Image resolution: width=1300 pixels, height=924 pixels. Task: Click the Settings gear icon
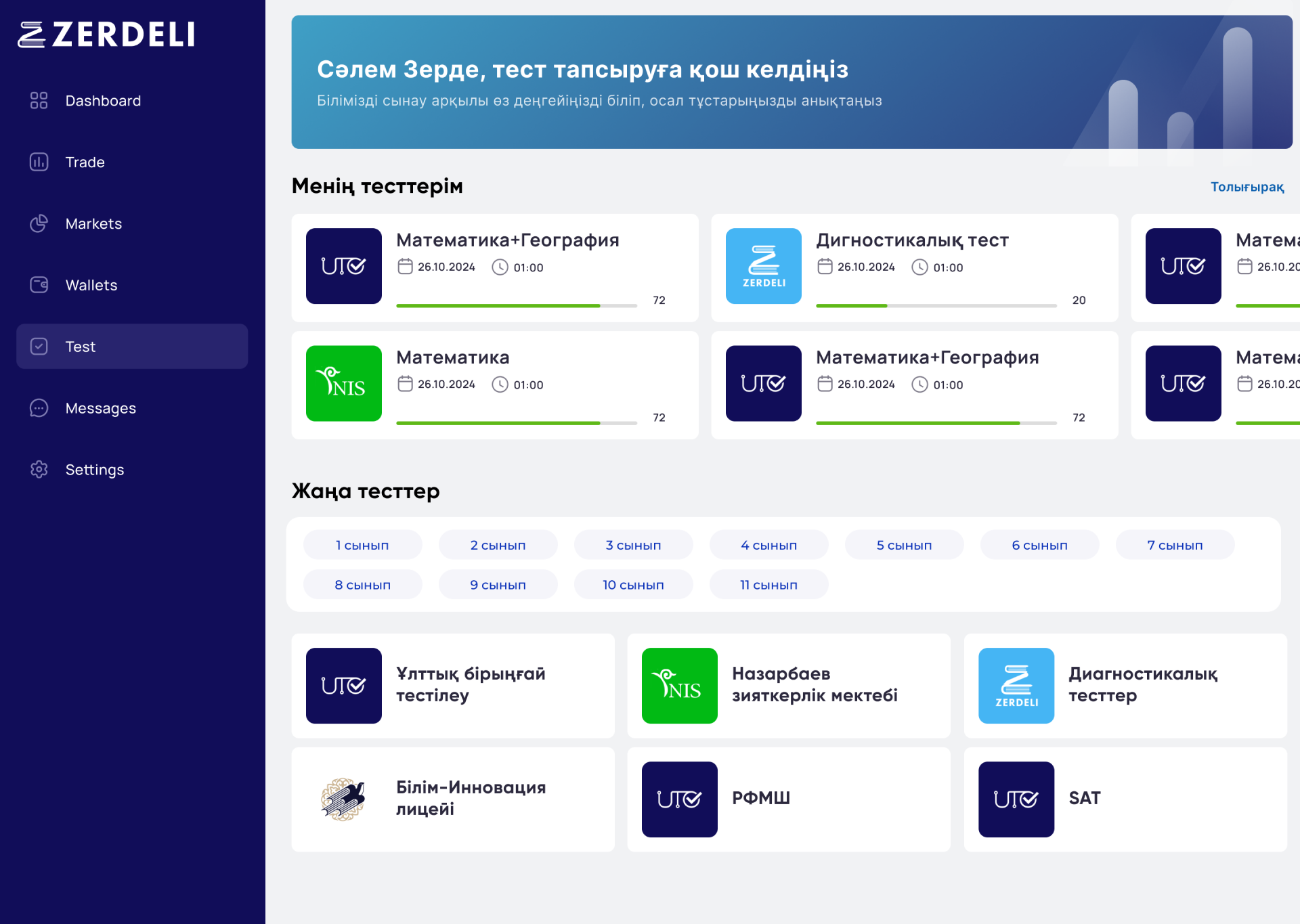pos(39,469)
